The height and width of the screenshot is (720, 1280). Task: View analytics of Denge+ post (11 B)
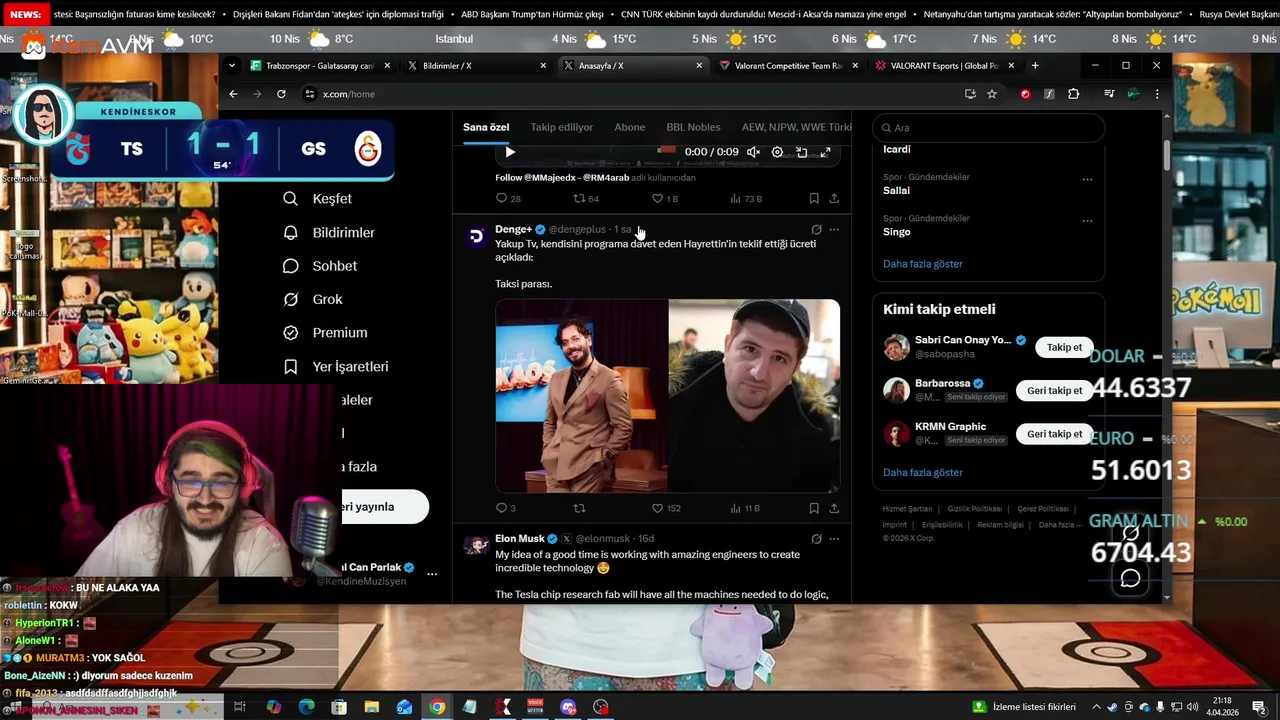pyautogui.click(x=745, y=508)
